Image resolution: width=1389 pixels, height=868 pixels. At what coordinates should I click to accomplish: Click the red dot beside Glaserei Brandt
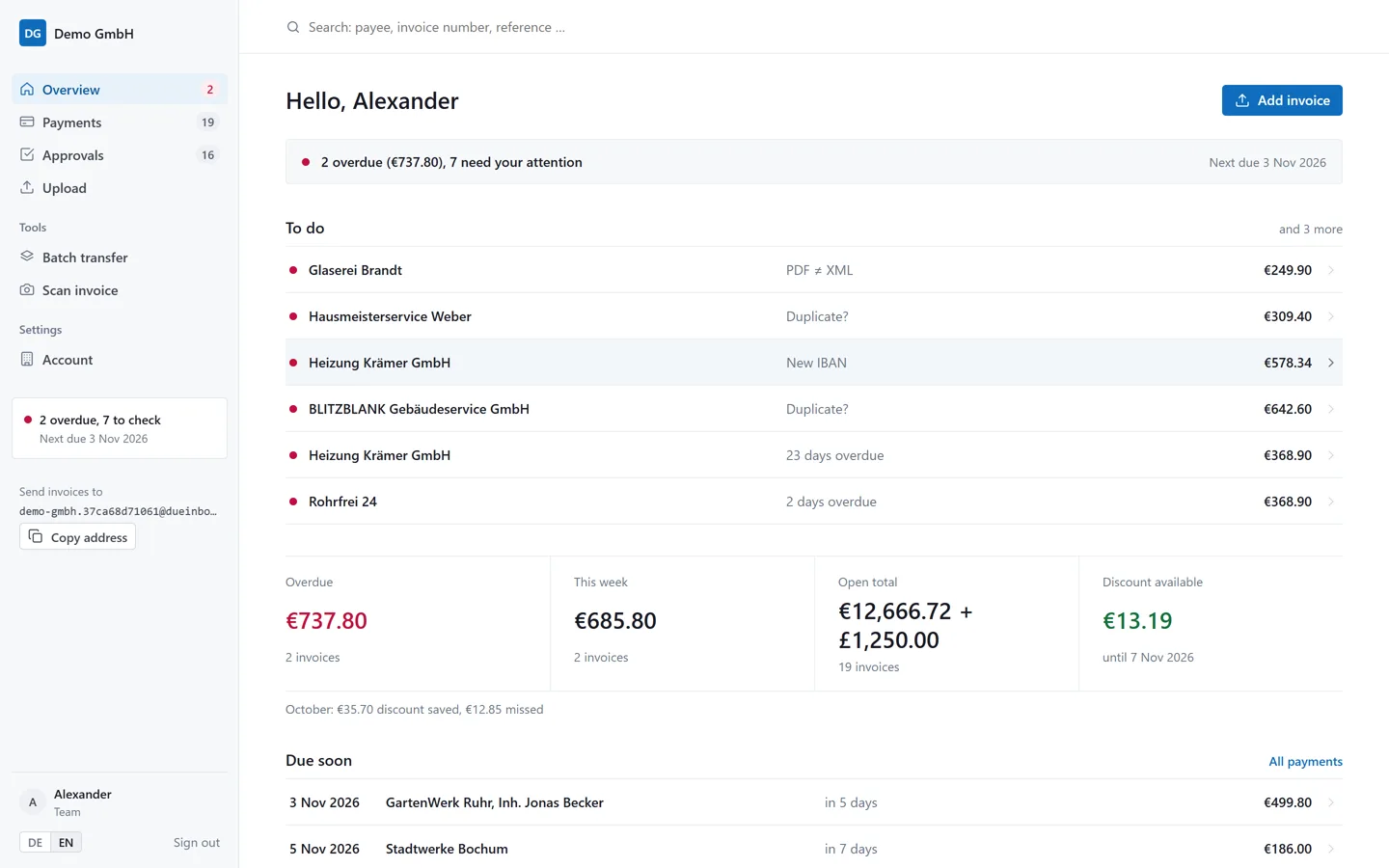pyautogui.click(x=293, y=270)
